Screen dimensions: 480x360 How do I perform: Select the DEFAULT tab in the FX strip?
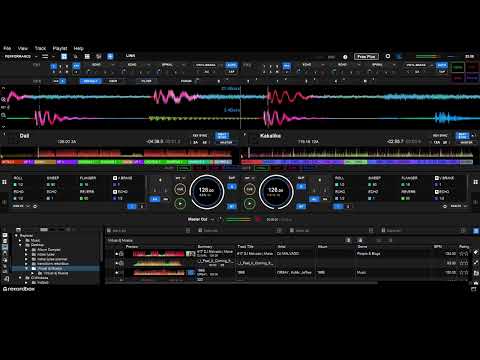[91, 81]
